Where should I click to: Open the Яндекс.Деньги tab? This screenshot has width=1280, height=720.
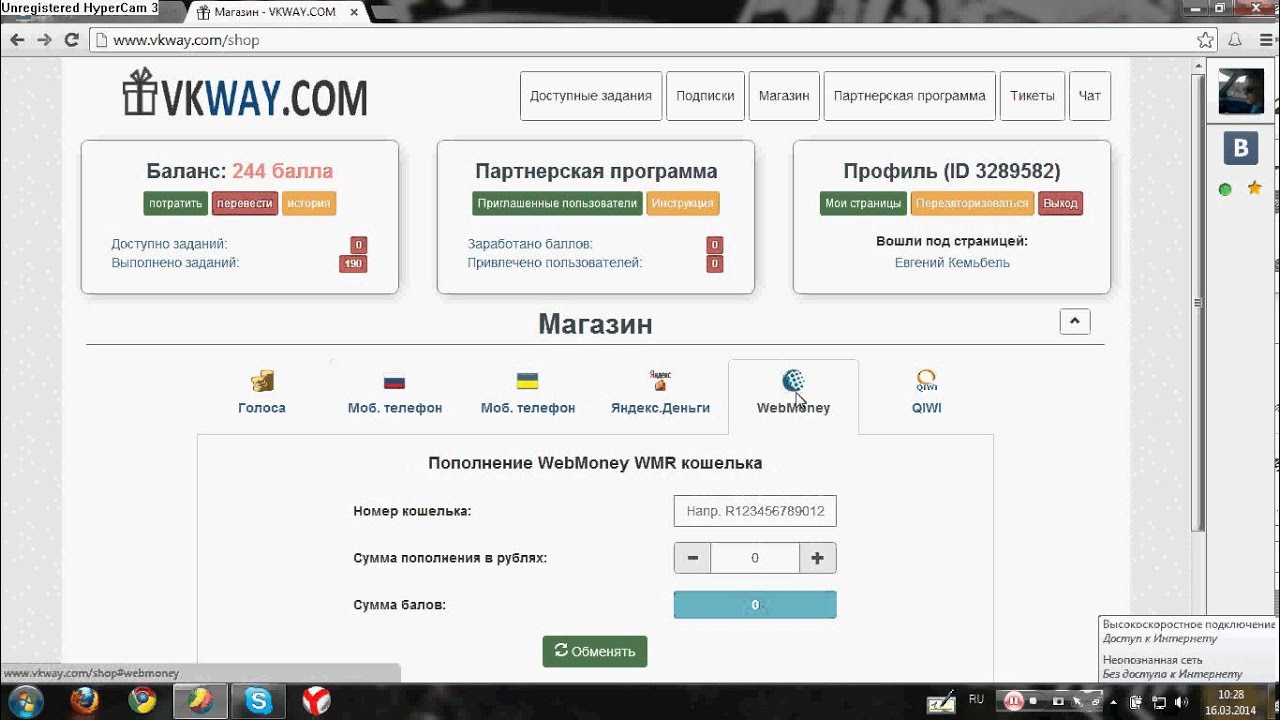[x=660, y=393]
